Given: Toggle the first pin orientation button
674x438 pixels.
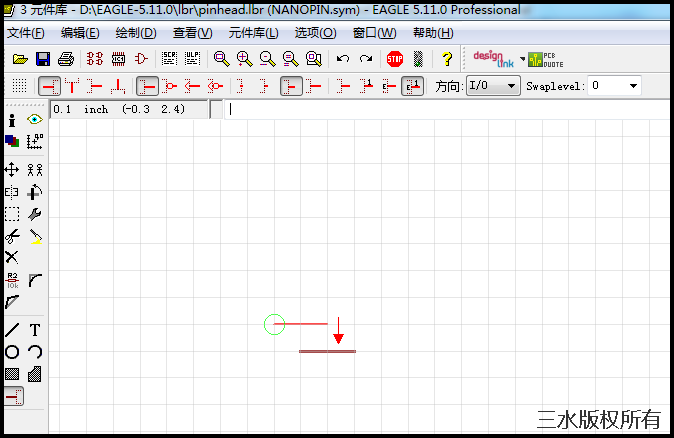Looking at the screenshot, I should tap(49, 86).
